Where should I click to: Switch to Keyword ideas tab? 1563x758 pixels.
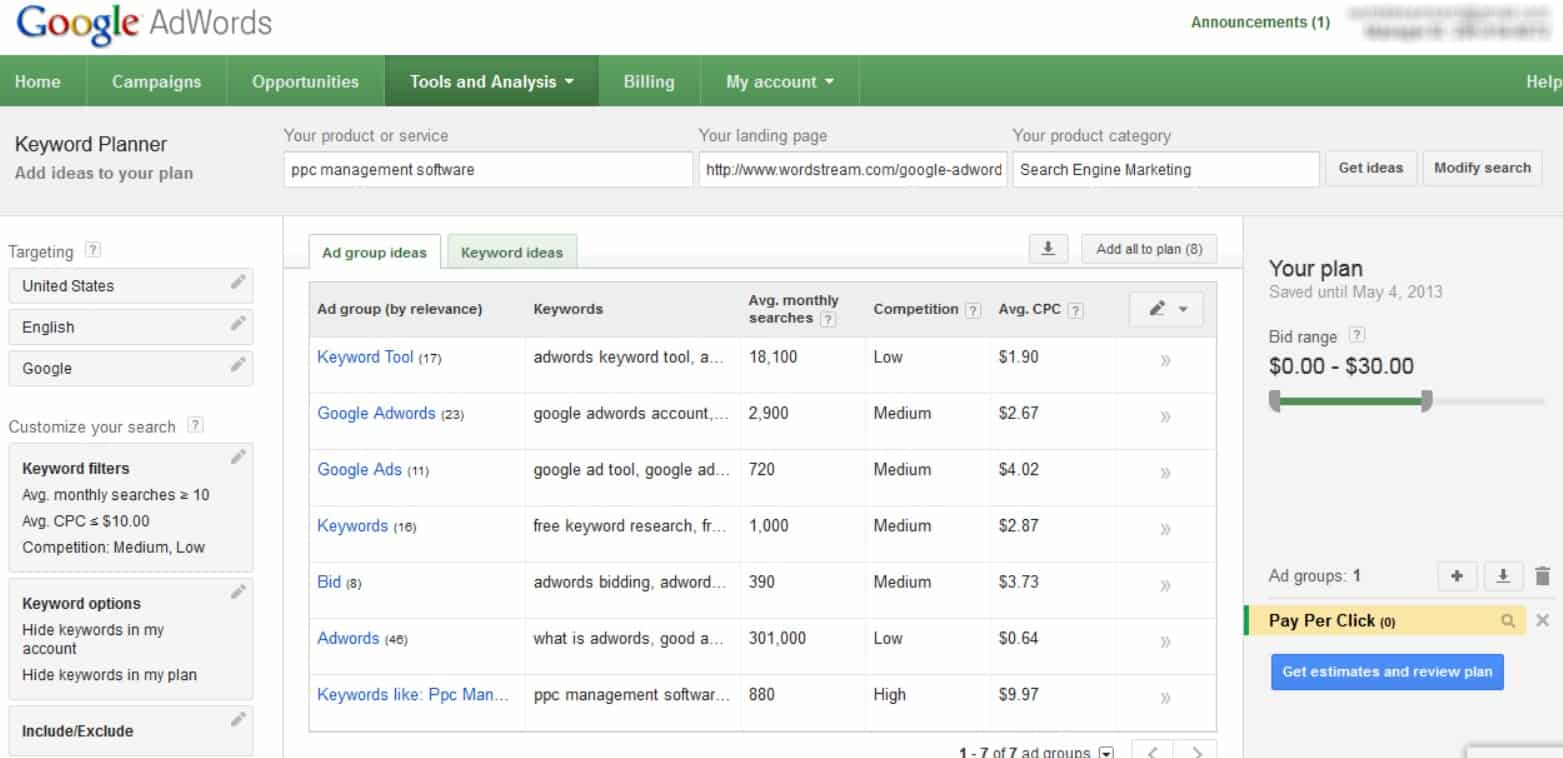click(512, 253)
